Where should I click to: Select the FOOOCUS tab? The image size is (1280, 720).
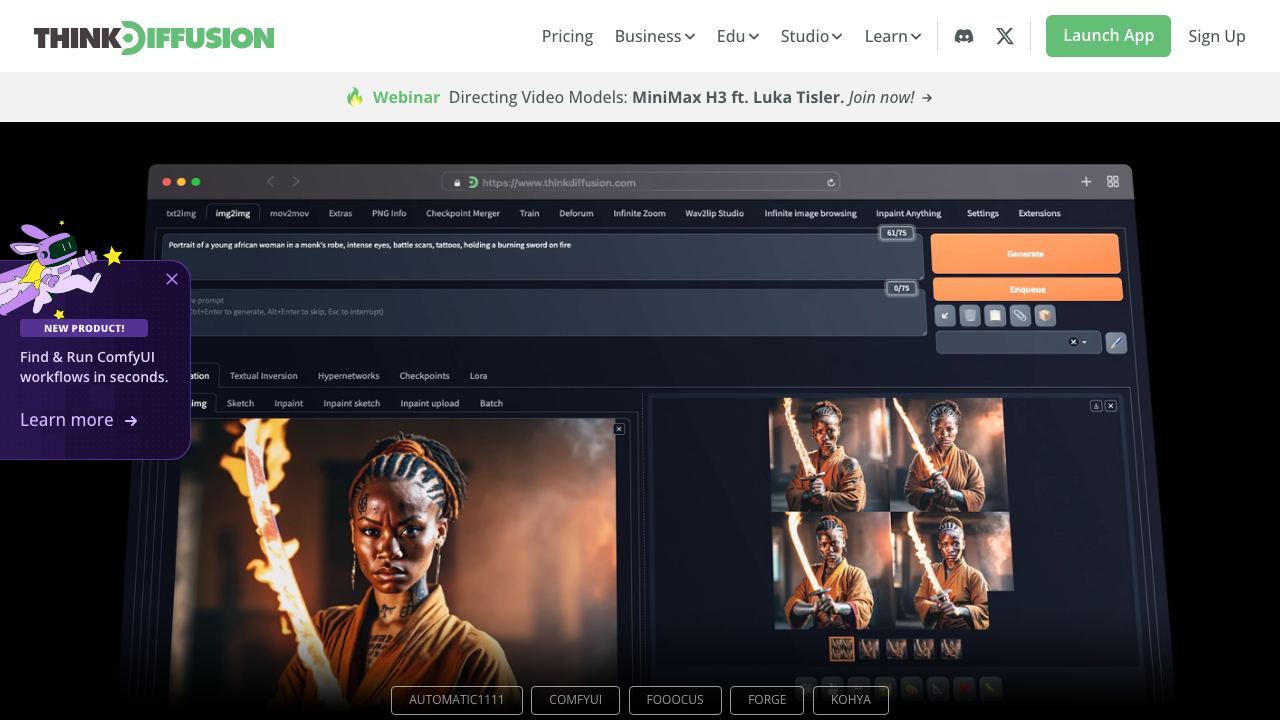[675, 700]
